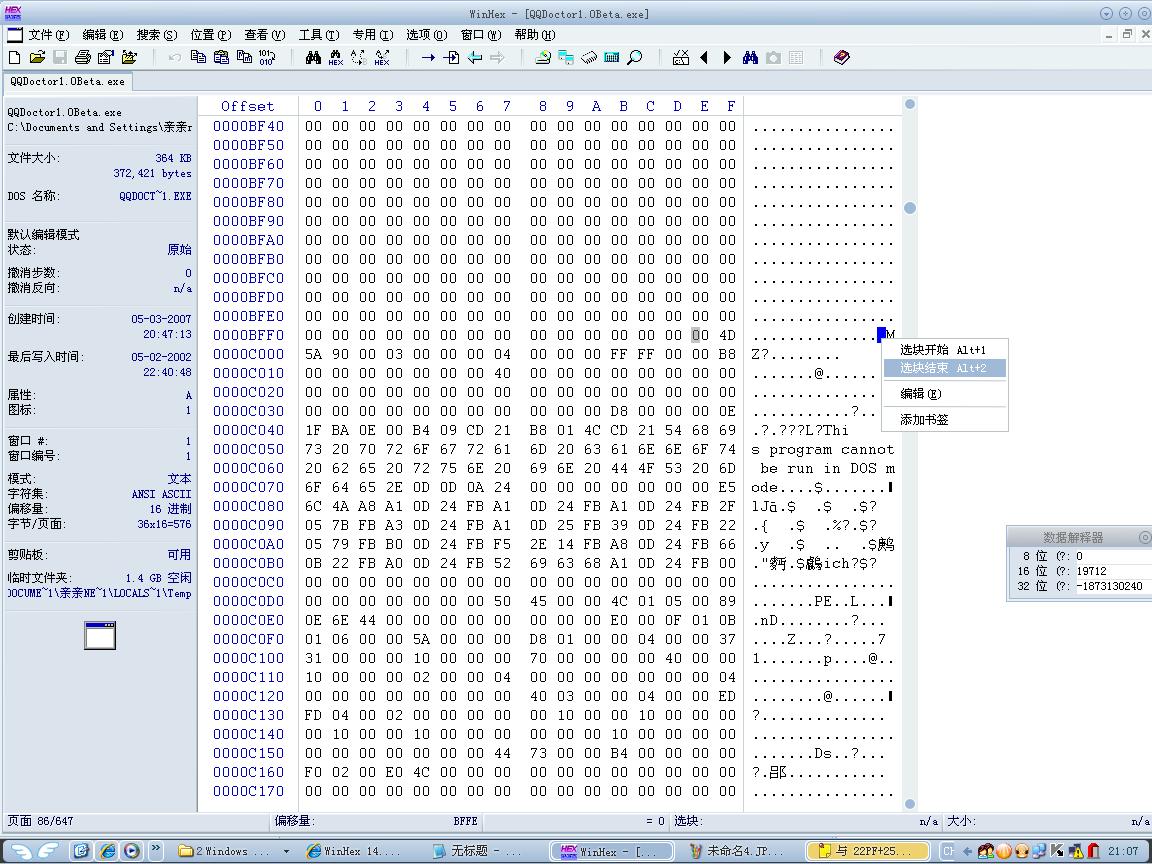Click the red Help book icon
Viewport: 1152px width, 864px height.
842,57
